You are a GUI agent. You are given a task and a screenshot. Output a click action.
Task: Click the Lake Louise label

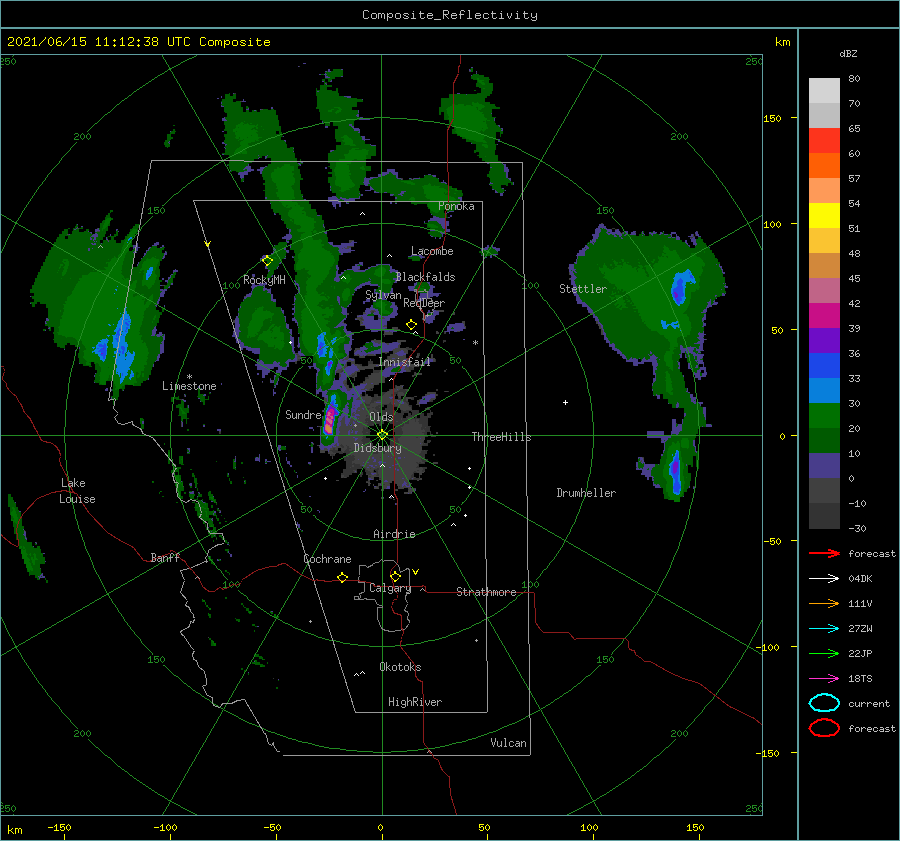77,491
